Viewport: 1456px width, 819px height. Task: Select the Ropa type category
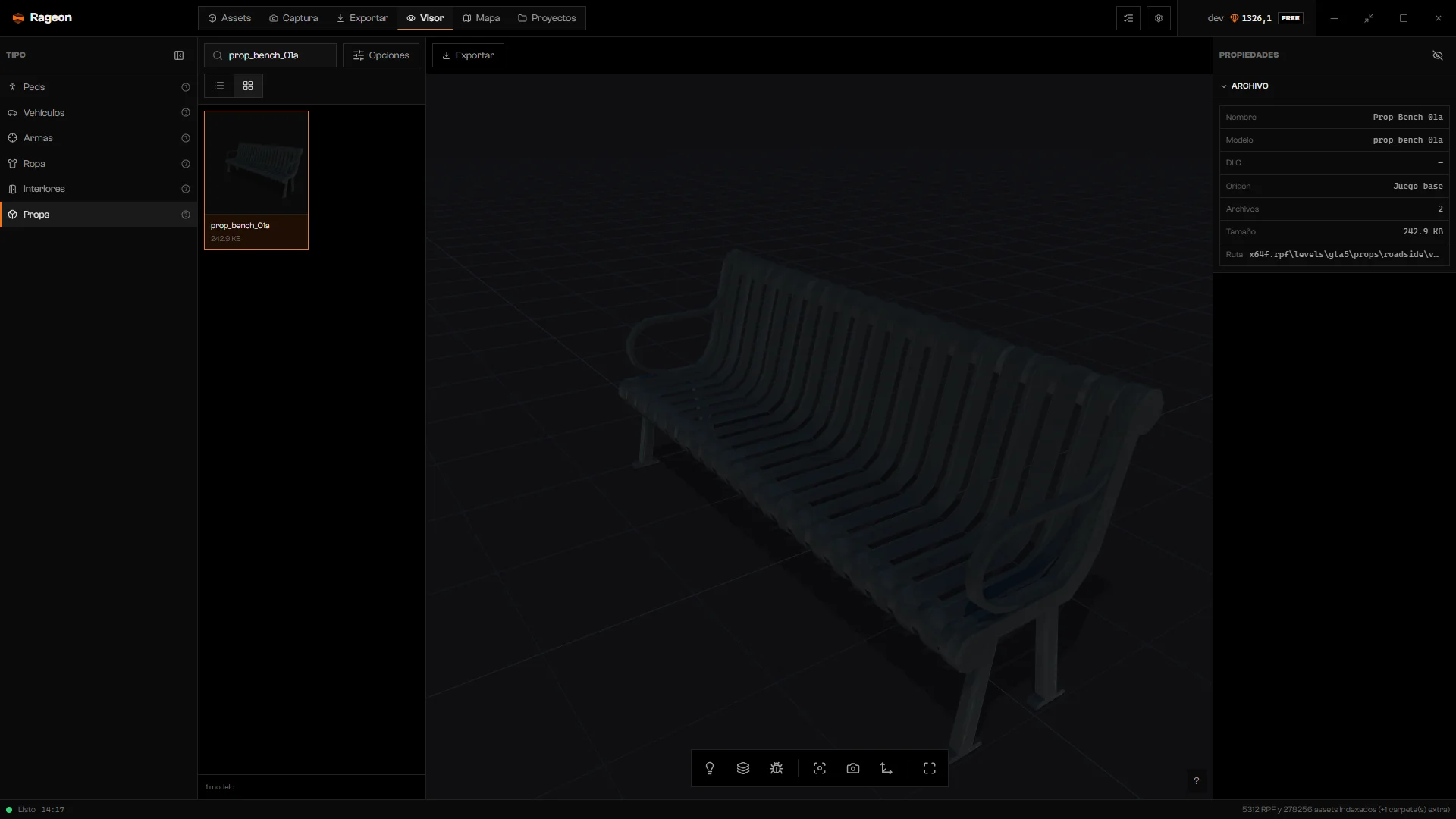[99, 164]
